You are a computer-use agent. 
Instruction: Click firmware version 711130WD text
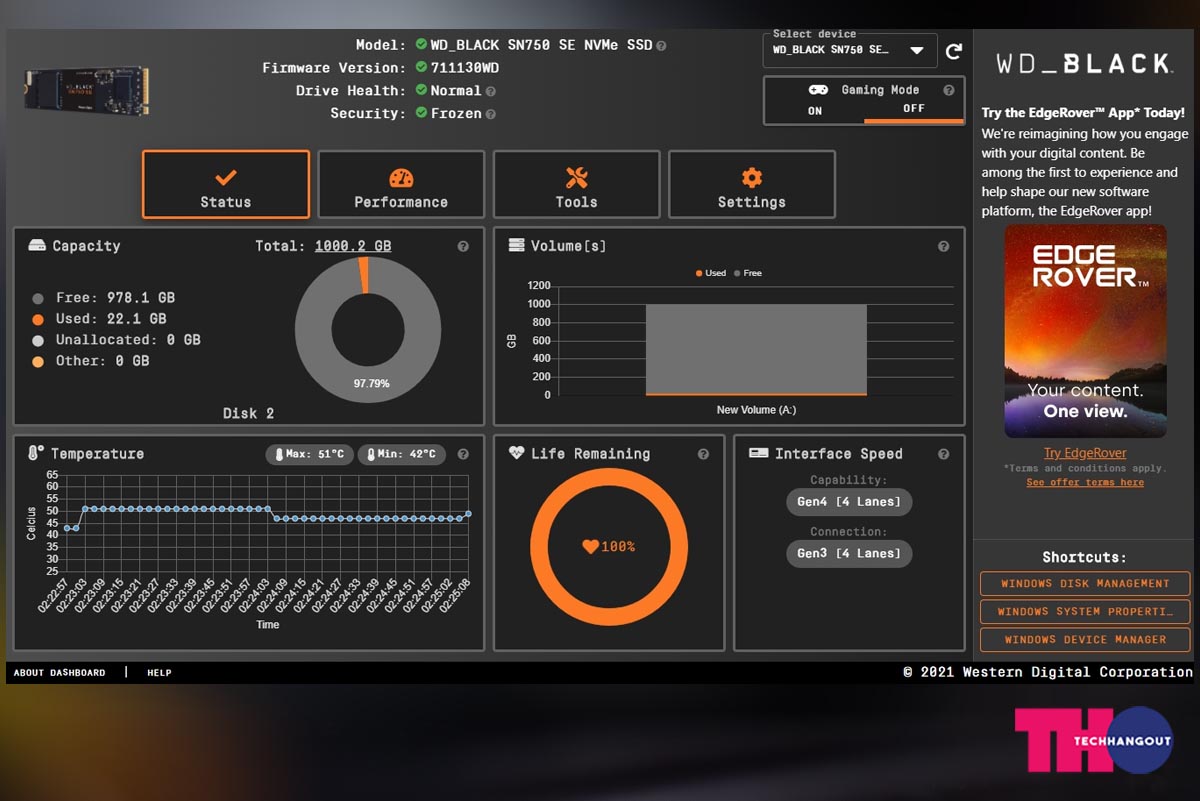click(465, 68)
